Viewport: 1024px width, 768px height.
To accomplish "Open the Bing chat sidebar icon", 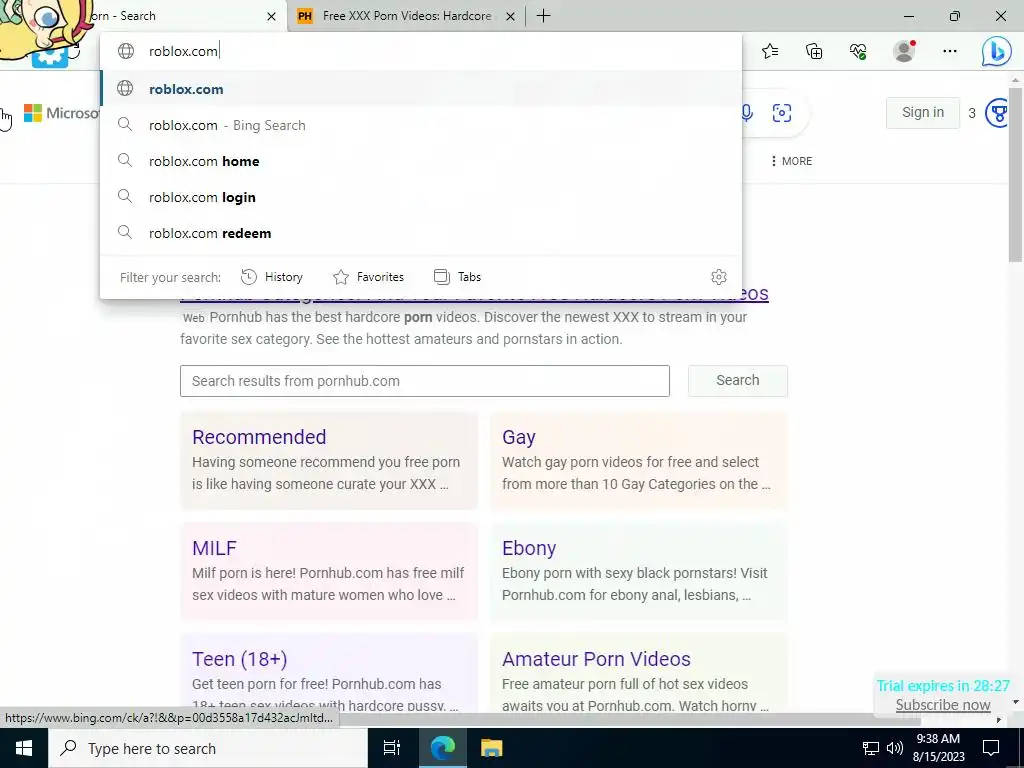I will click(x=997, y=52).
